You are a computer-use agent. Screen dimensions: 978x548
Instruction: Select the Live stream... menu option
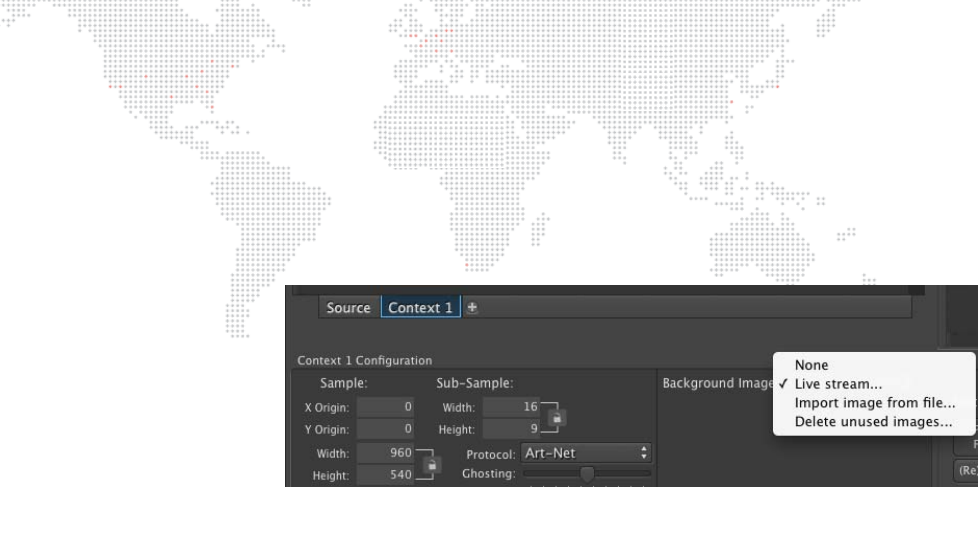(x=838, y=384)
